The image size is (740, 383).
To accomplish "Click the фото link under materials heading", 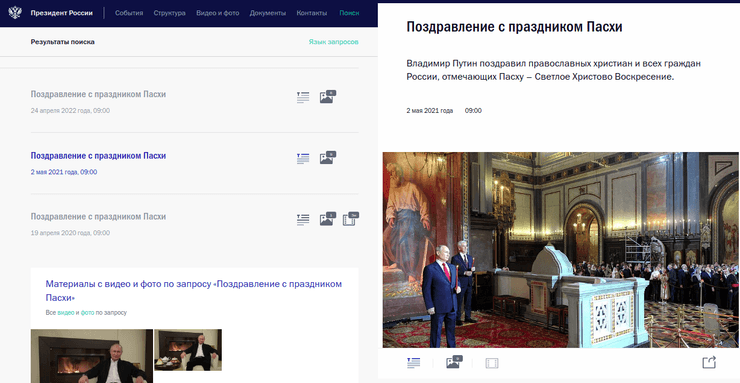I will pos(87,313).
